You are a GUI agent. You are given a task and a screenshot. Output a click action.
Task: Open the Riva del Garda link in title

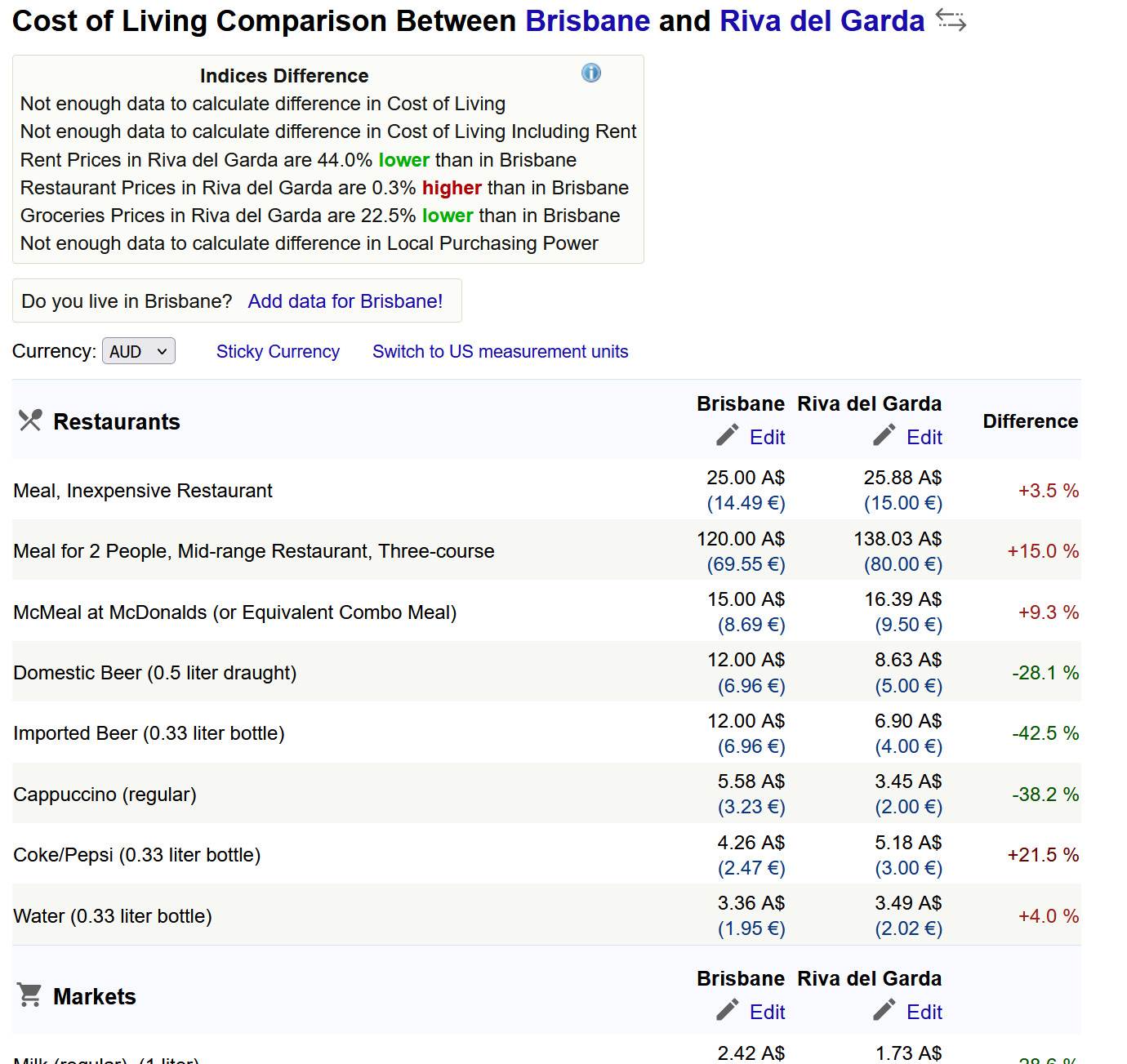tap(822, 20)
